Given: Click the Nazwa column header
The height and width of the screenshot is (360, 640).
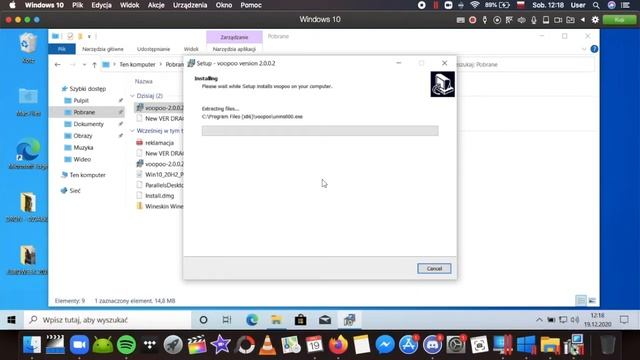Looking at the screenshot, I should [x=144, y=81].
